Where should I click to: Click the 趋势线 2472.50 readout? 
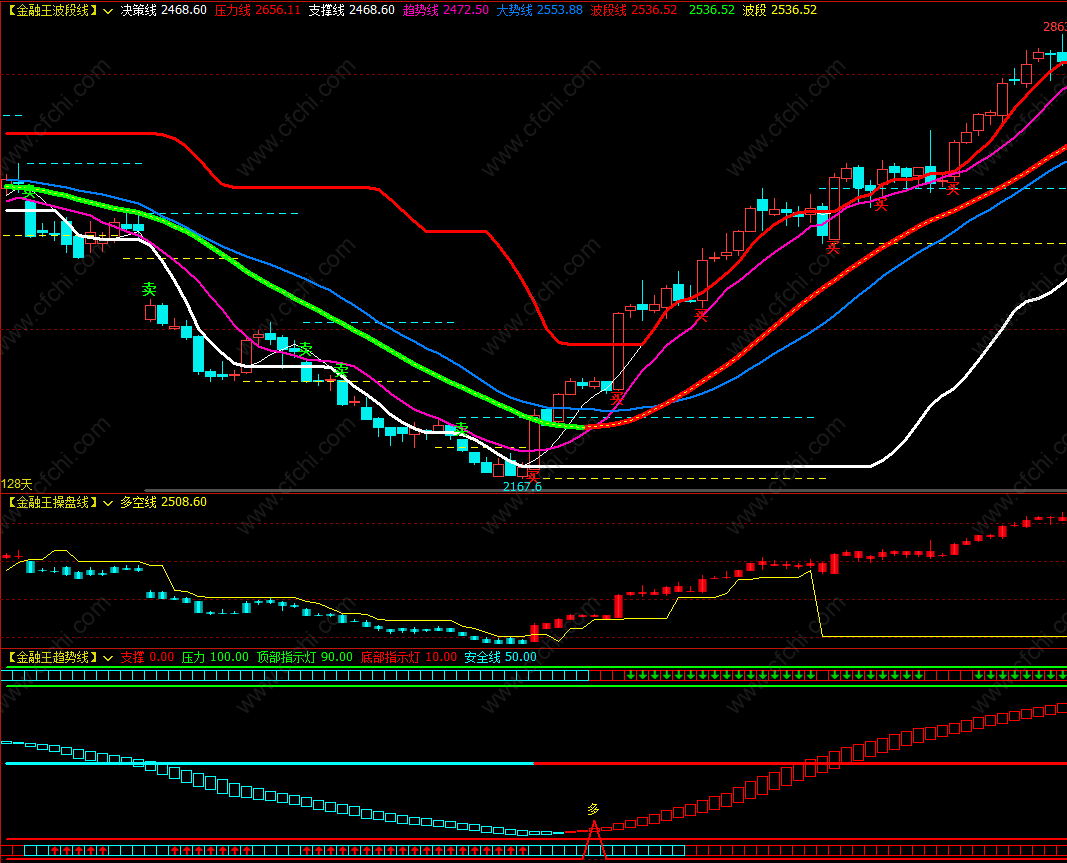click(446, 10)
